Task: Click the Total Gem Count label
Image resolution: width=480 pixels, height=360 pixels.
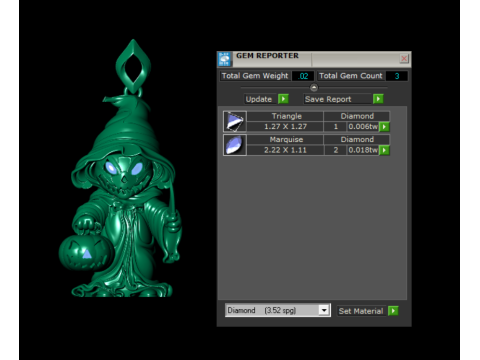Action: pos(351,76)
